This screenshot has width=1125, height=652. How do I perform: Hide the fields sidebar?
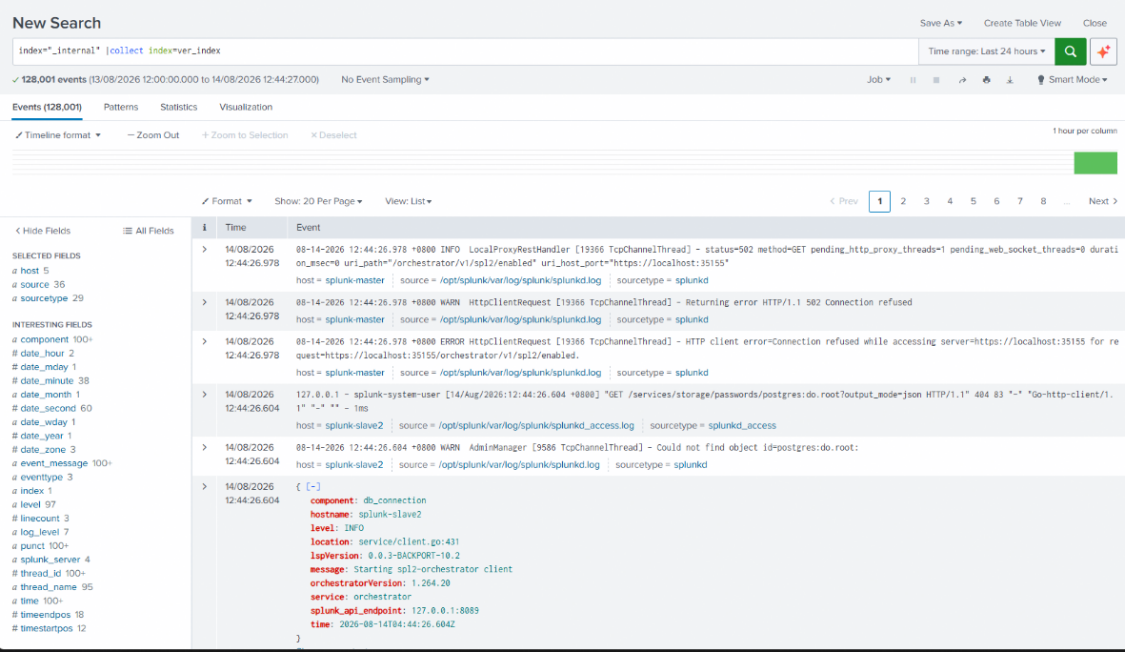tap(43, 231)
